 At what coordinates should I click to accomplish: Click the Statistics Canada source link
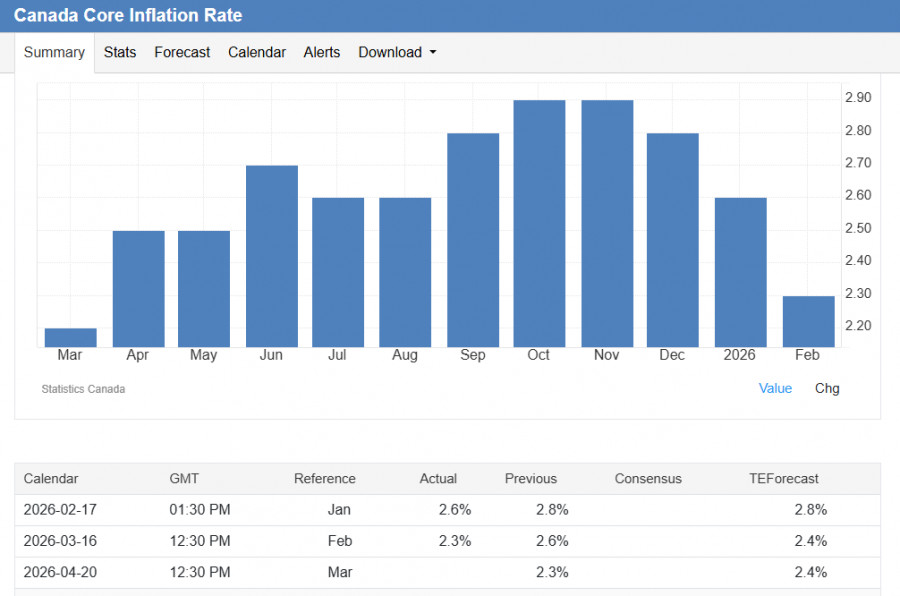[83, 389]
